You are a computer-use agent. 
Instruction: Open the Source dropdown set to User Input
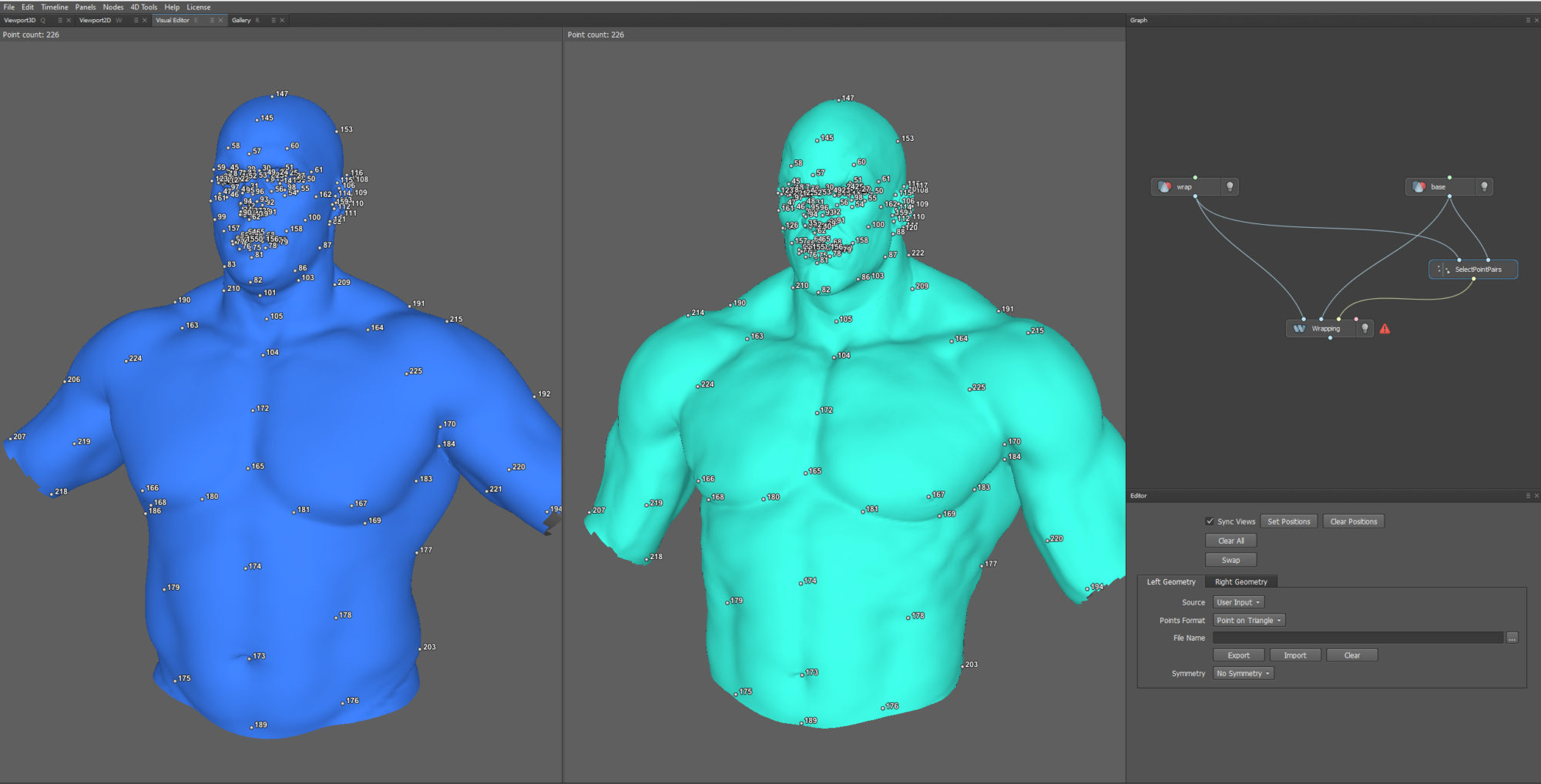(1238, 601)
